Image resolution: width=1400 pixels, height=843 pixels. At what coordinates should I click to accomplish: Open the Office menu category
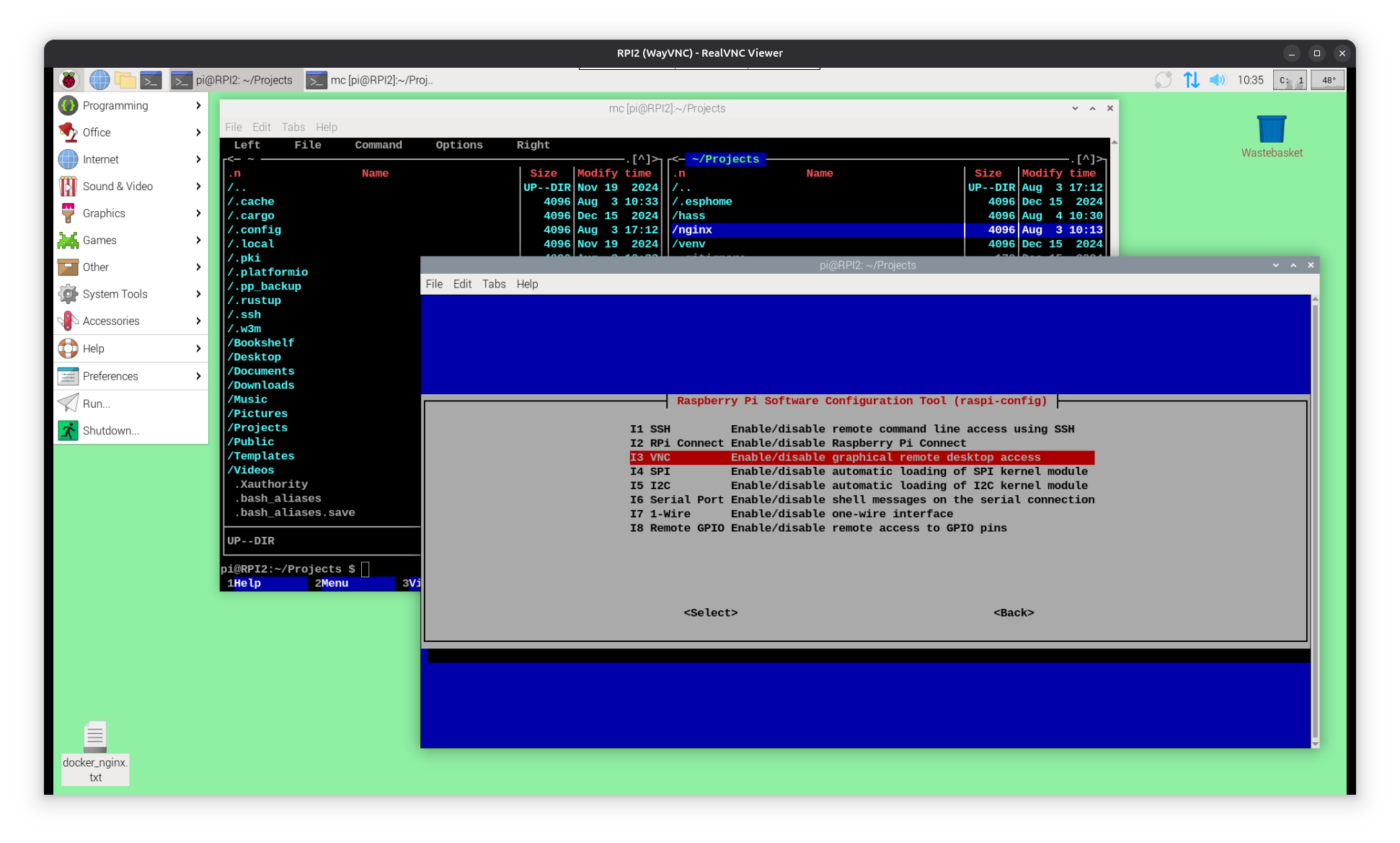click(x=130, y=133)
